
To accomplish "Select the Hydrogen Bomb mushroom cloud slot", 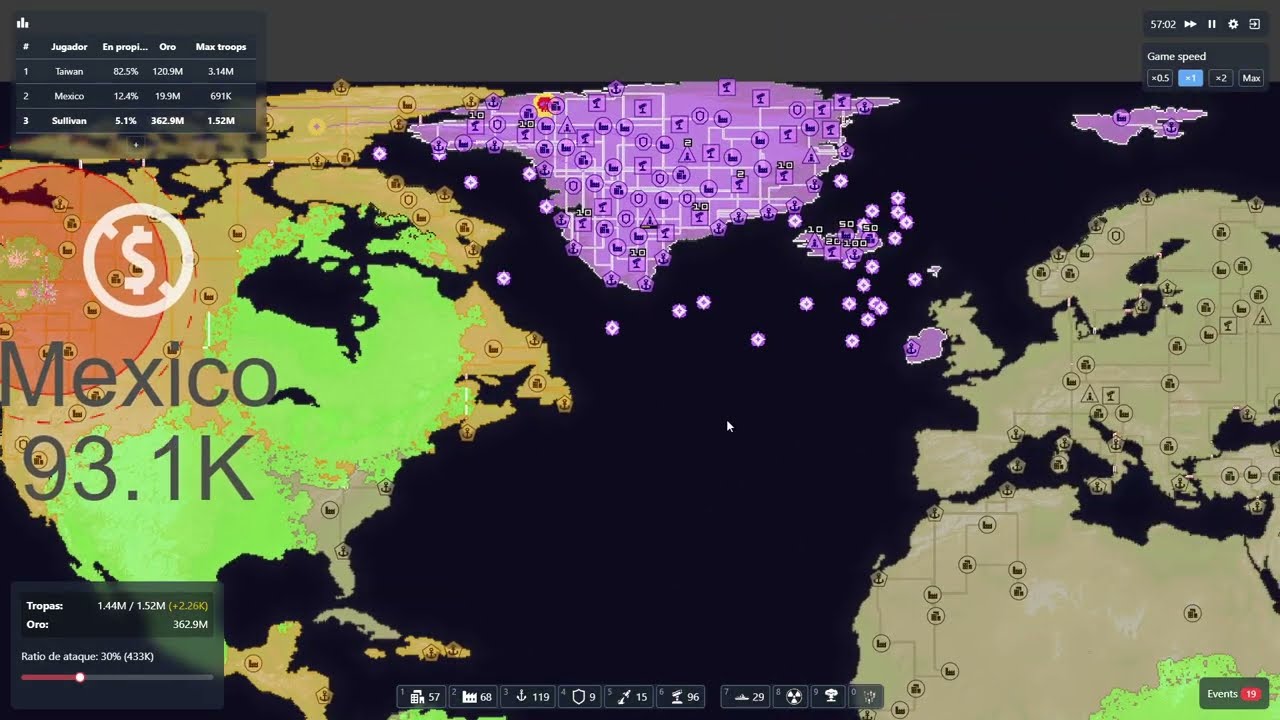I will click(x=830, y=696).
